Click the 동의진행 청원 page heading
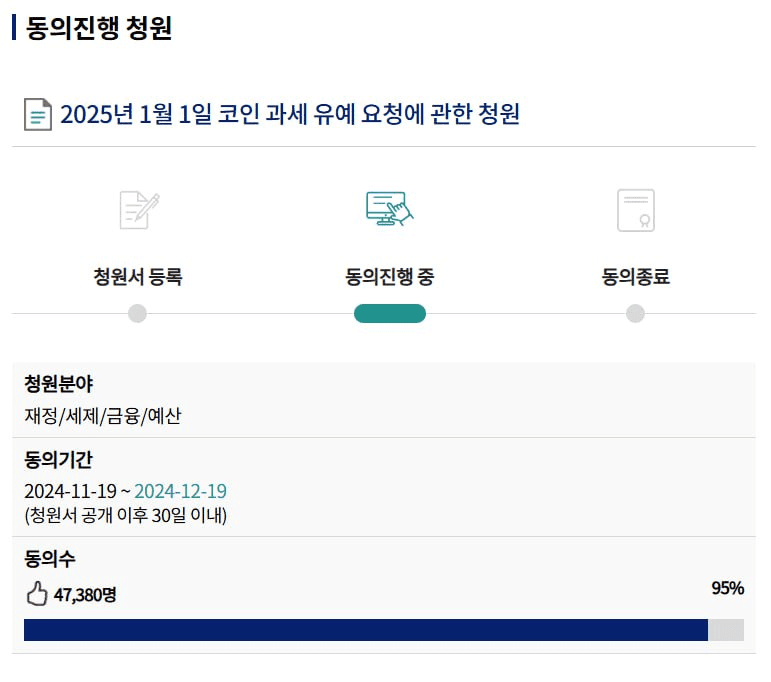 pyautogui.click(x=98, y=28)
